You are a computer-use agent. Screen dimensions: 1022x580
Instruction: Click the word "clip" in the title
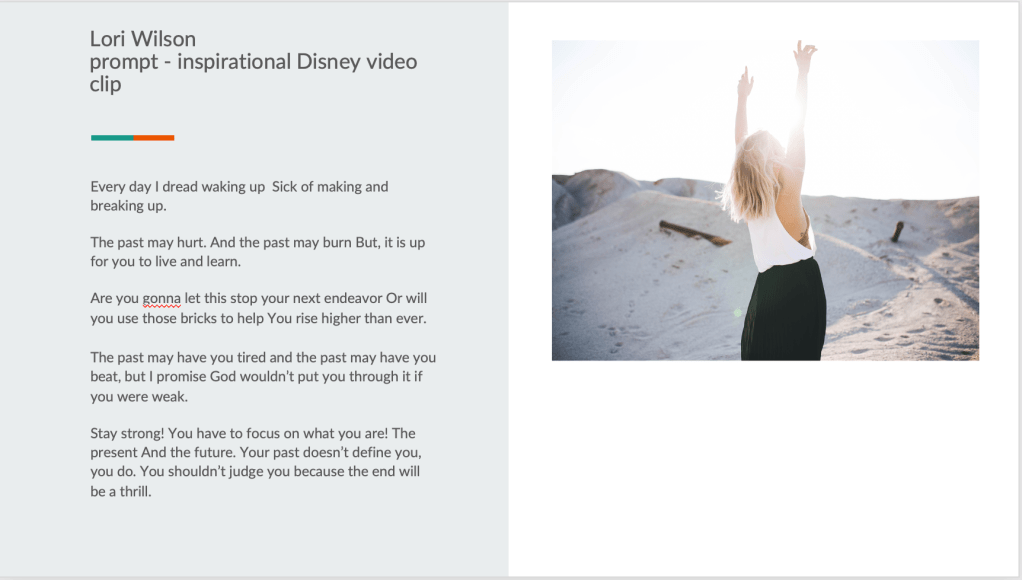105,85
